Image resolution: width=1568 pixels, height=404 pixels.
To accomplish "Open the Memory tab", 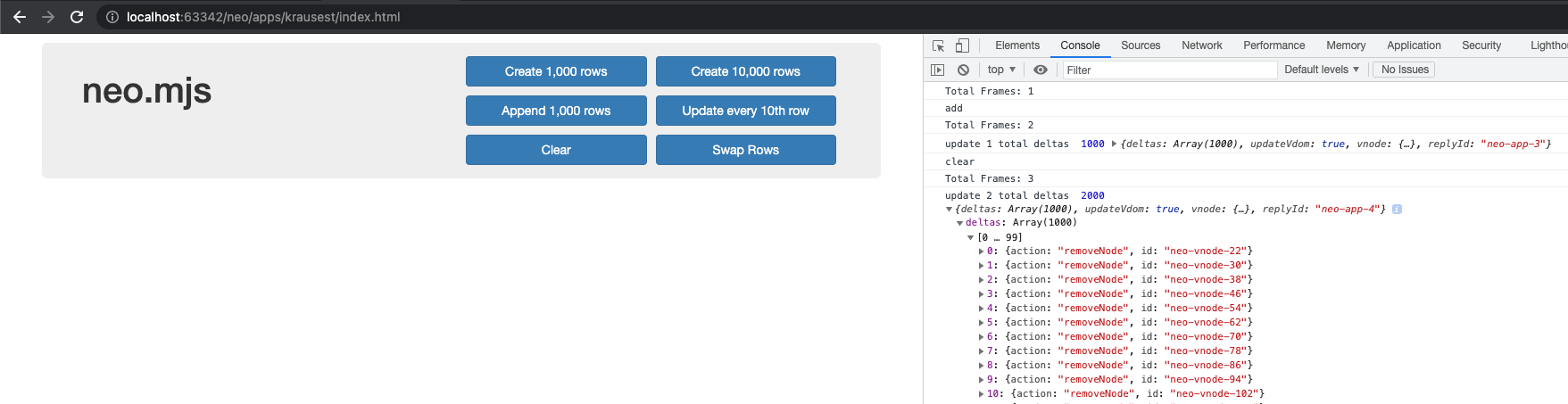I will (x=1346, y=45).
